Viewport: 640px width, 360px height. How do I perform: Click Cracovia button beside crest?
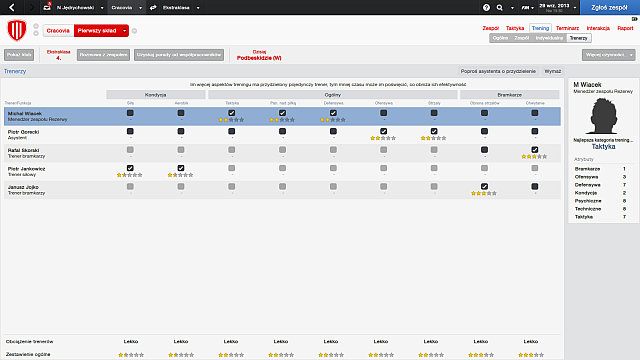point(58,31)
